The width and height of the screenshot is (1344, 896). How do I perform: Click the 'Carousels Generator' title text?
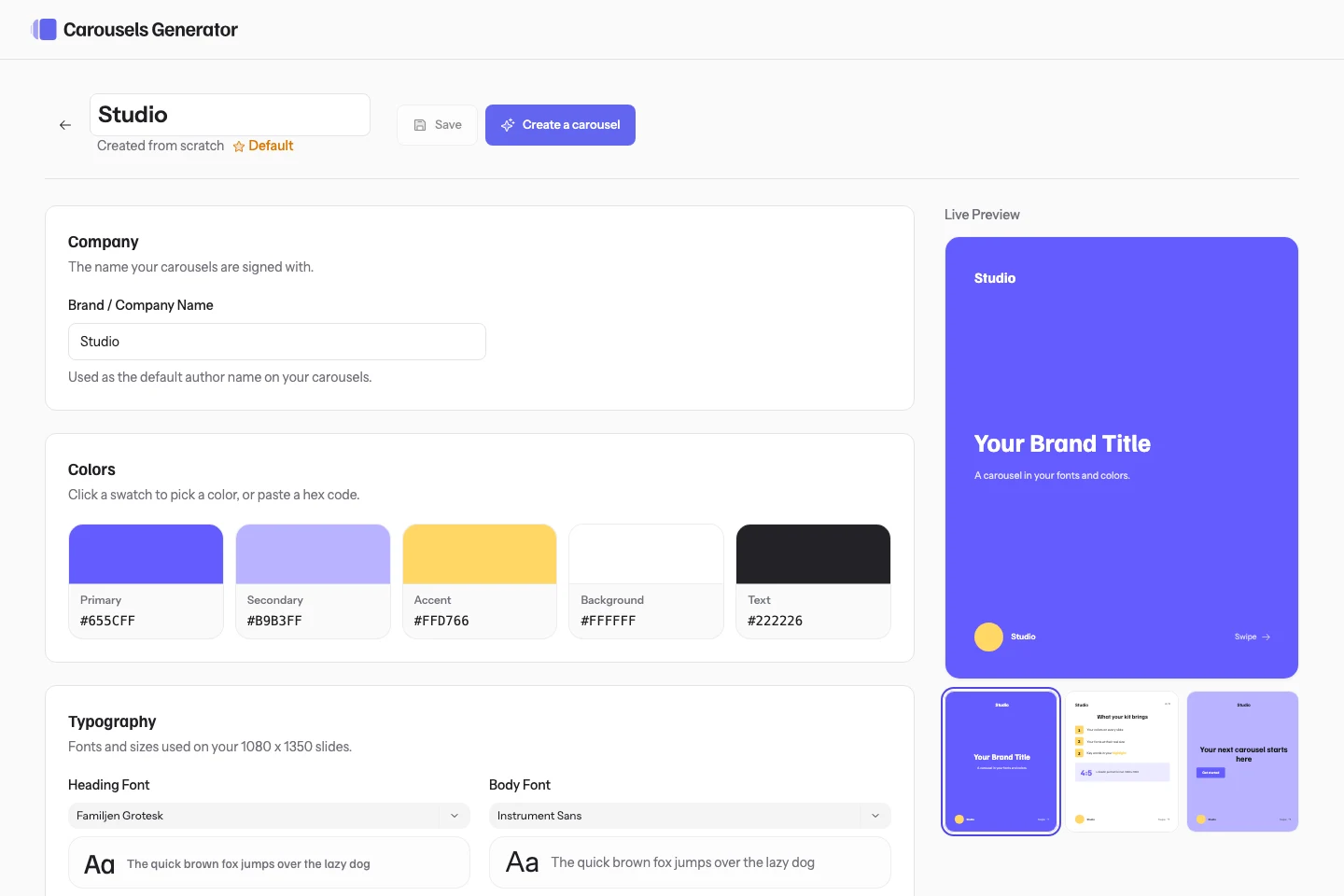pyautogui.click(x=150, y=30)
